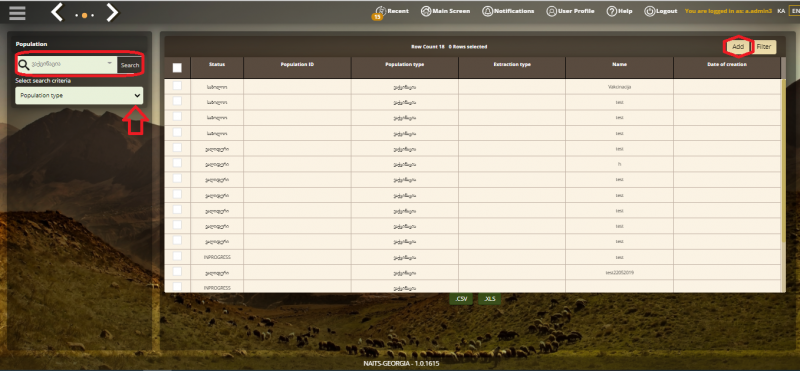
Task: Open Help
Action: [619, 11]
